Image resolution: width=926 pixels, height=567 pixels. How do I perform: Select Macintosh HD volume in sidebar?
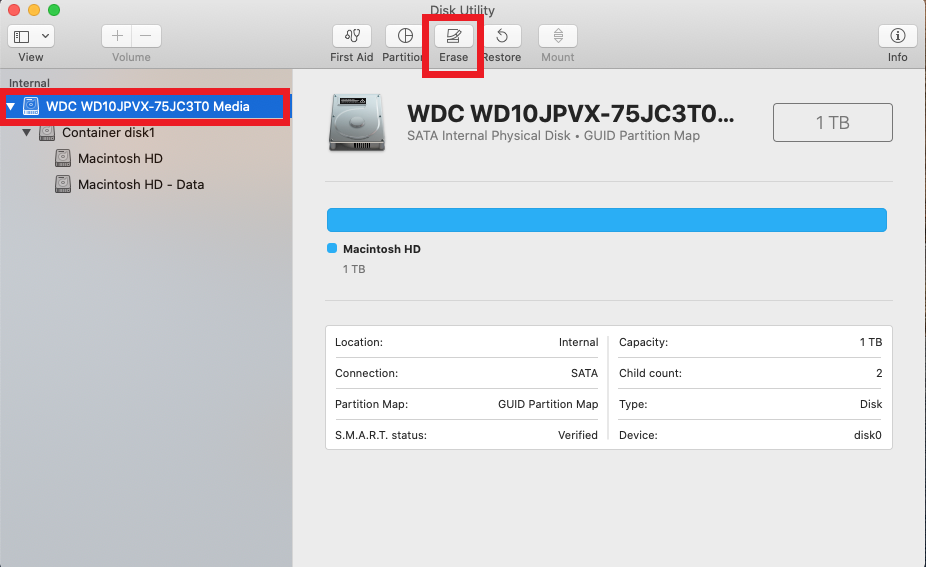120,159
